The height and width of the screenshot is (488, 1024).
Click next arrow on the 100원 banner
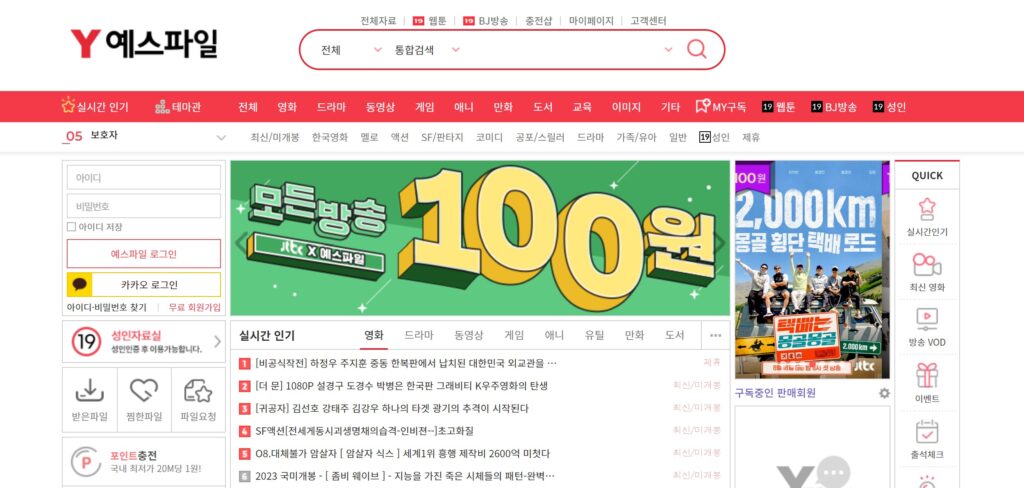(720, 243)
